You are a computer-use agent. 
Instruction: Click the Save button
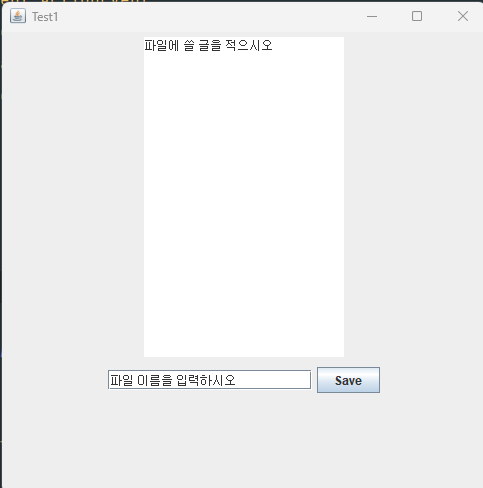(348, 380)
